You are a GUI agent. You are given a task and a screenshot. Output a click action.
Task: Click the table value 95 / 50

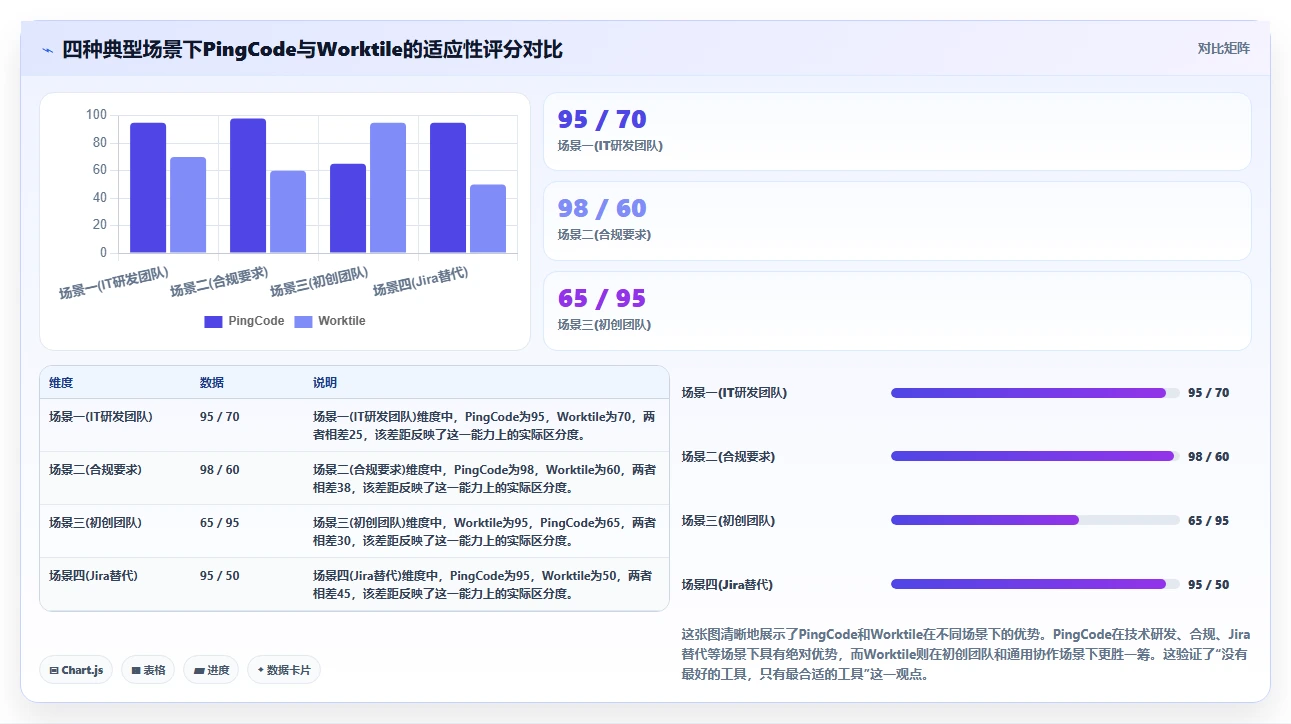[x=220, y=576]
